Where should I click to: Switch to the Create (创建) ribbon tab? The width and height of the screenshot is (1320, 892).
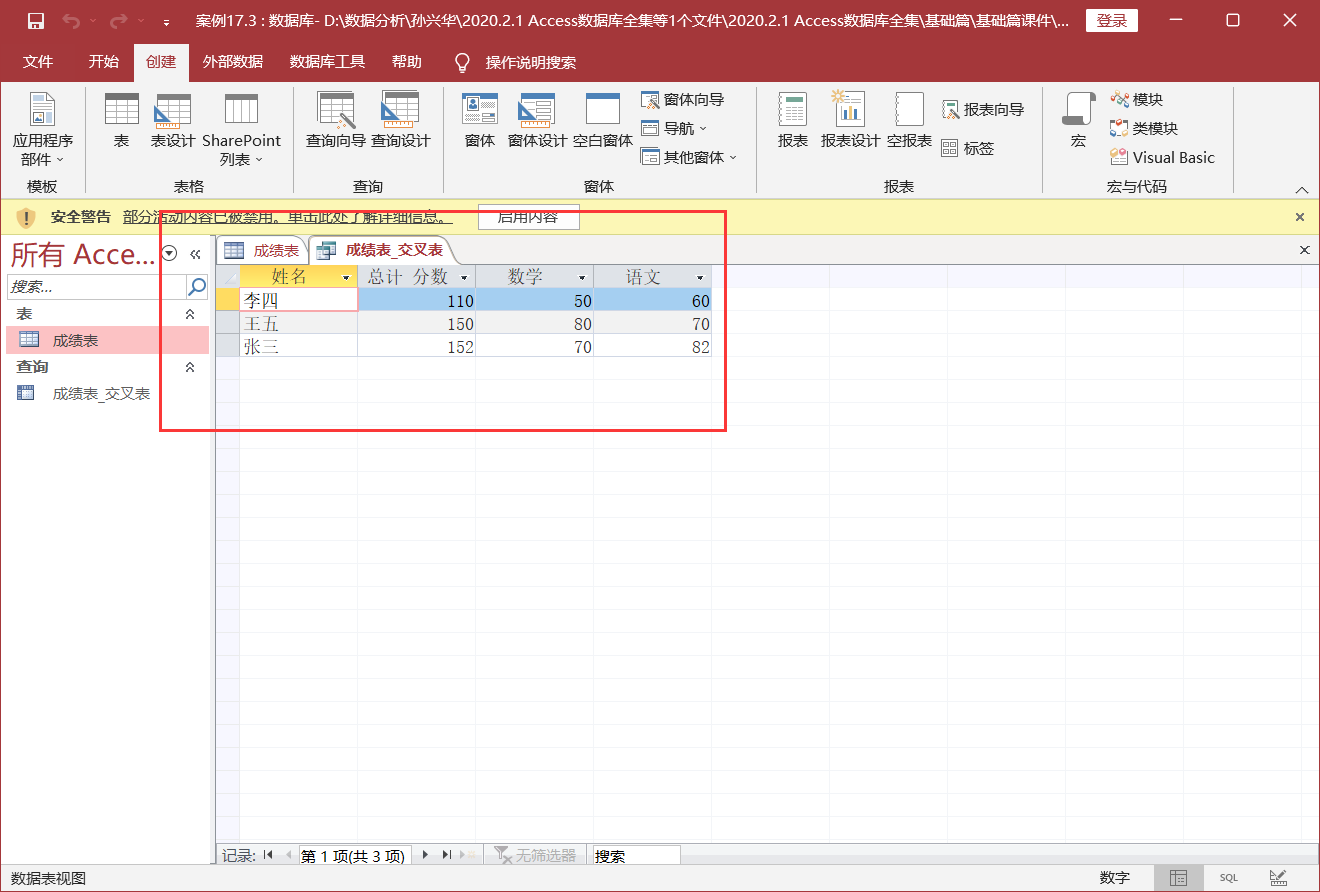coord(161,62)
